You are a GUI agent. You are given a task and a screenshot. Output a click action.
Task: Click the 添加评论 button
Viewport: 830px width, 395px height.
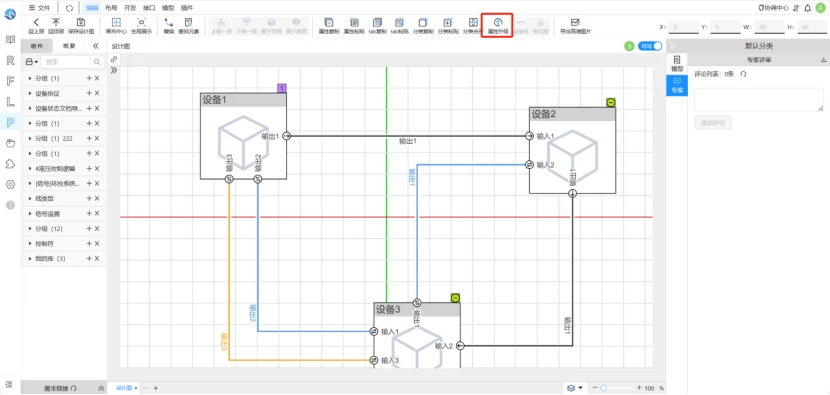coord(713,122)
